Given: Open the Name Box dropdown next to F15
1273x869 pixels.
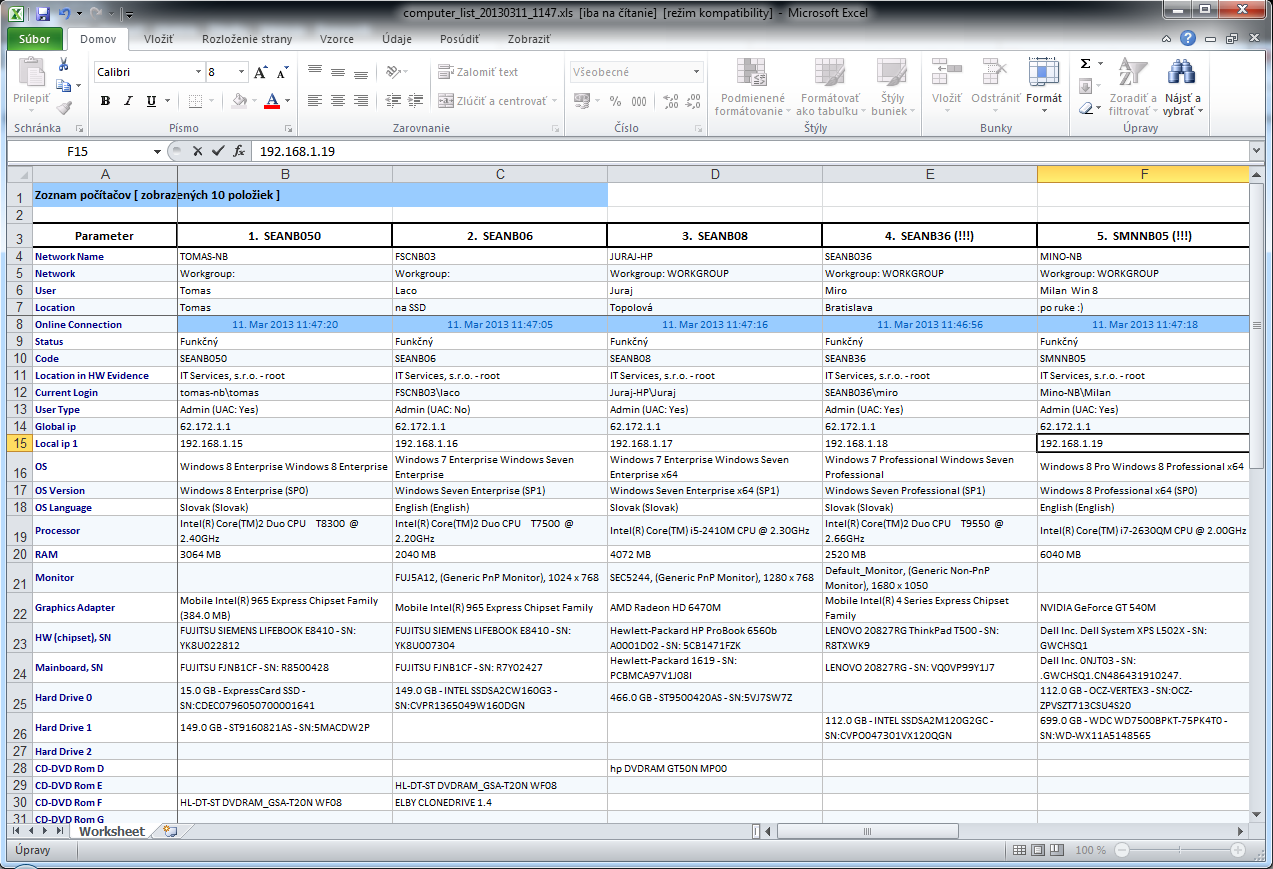Looking at the screenshot, I should point(157,151).
